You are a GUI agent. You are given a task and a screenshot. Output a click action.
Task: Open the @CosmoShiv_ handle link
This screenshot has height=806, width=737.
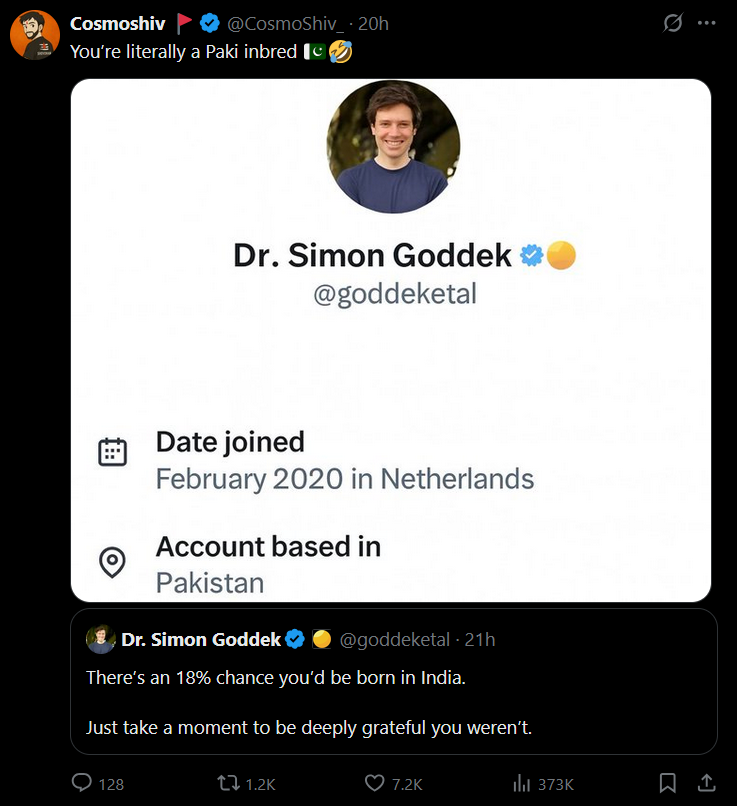coord(286,24)
